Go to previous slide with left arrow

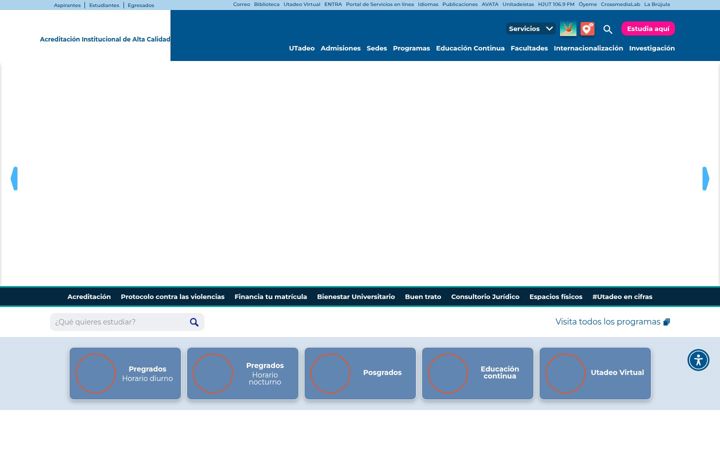14,179
